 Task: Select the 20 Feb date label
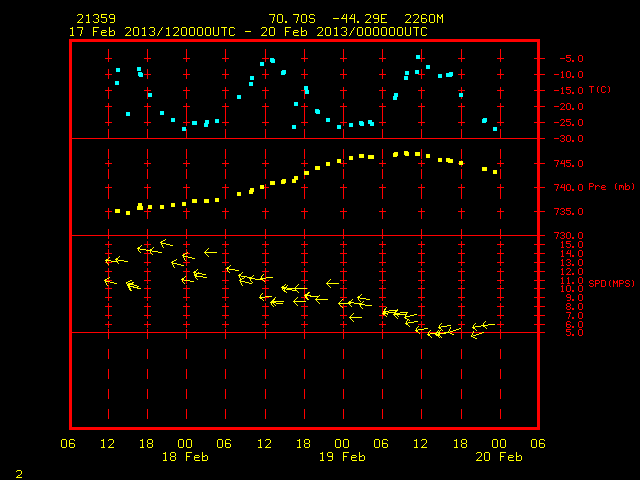[x=499, y=457]
